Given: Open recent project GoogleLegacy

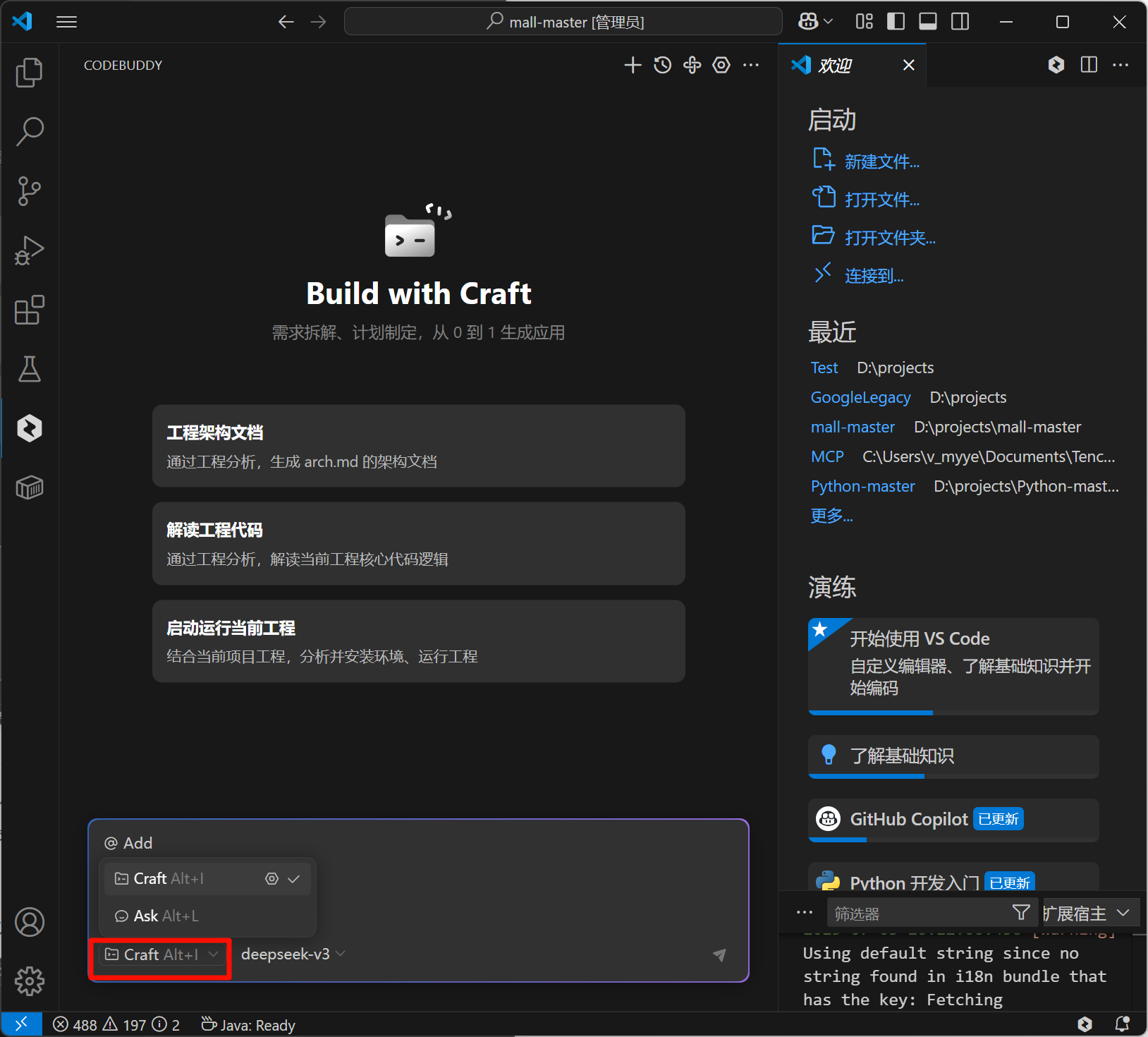Looking at the screenshot, I should [x=860, y=397].
